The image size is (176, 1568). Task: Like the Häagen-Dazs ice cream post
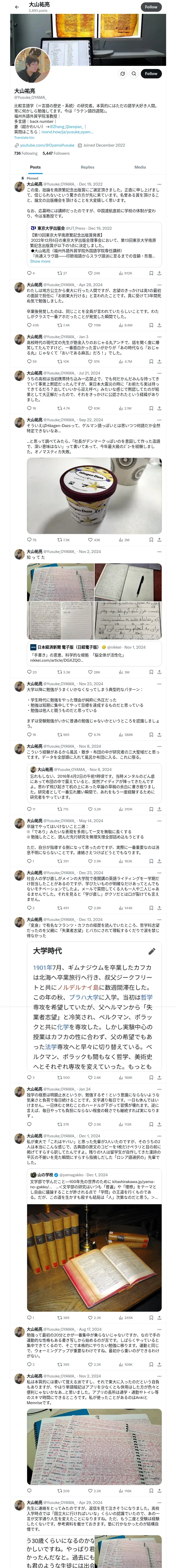(x=91, y=540)
